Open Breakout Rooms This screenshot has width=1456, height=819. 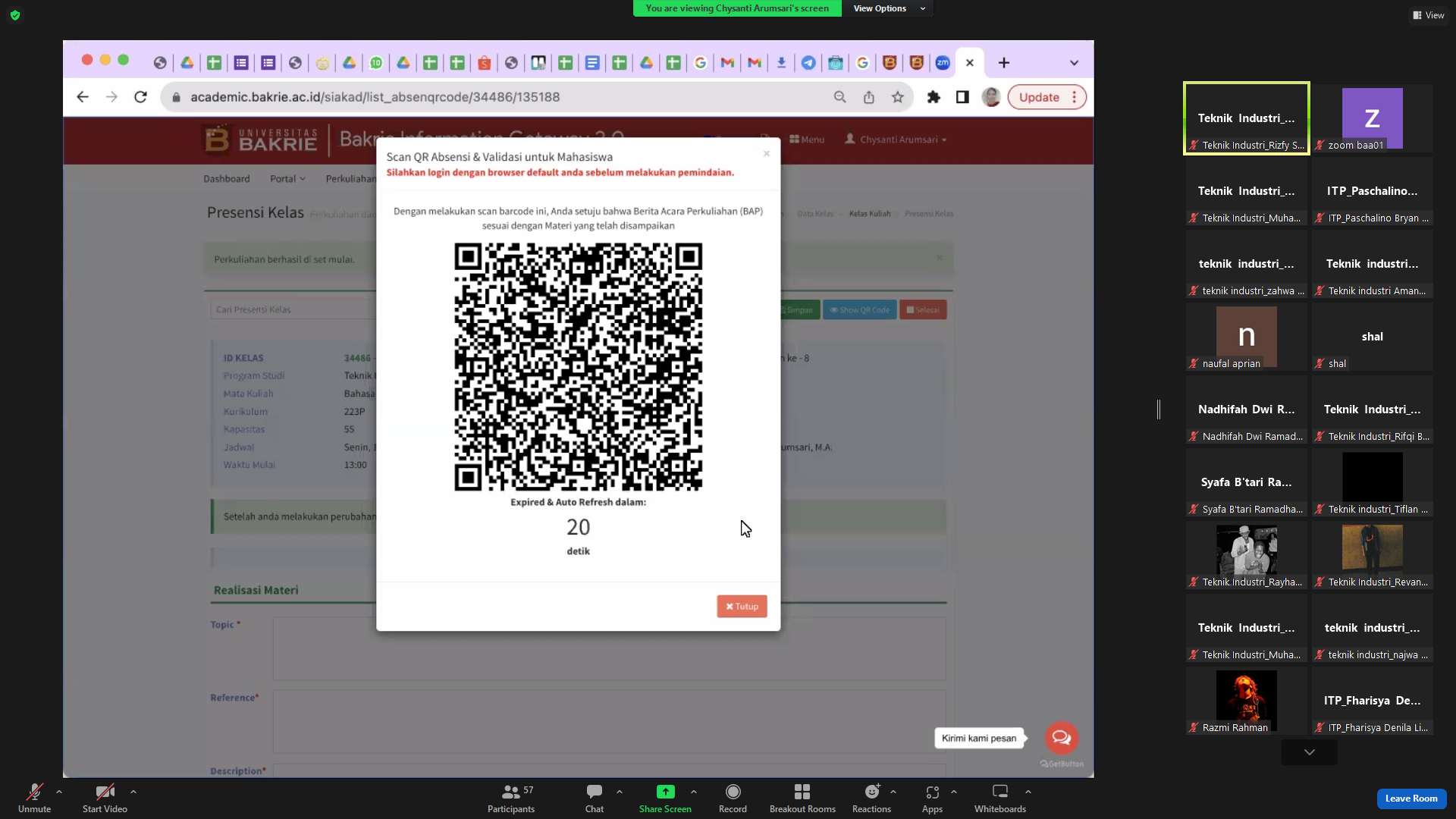point(802,798)
